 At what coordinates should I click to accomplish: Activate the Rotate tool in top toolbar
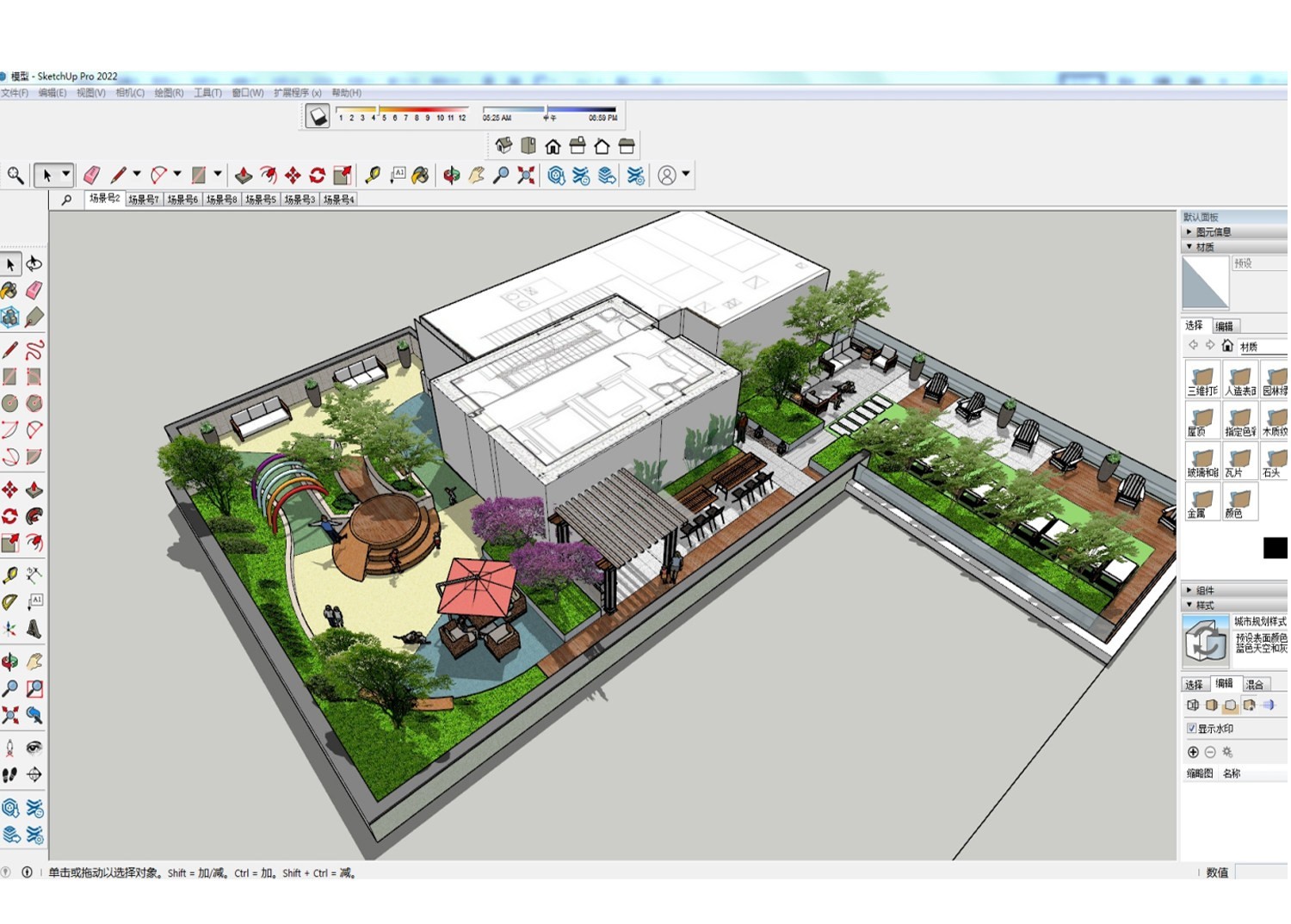click(x=318, y=176)
